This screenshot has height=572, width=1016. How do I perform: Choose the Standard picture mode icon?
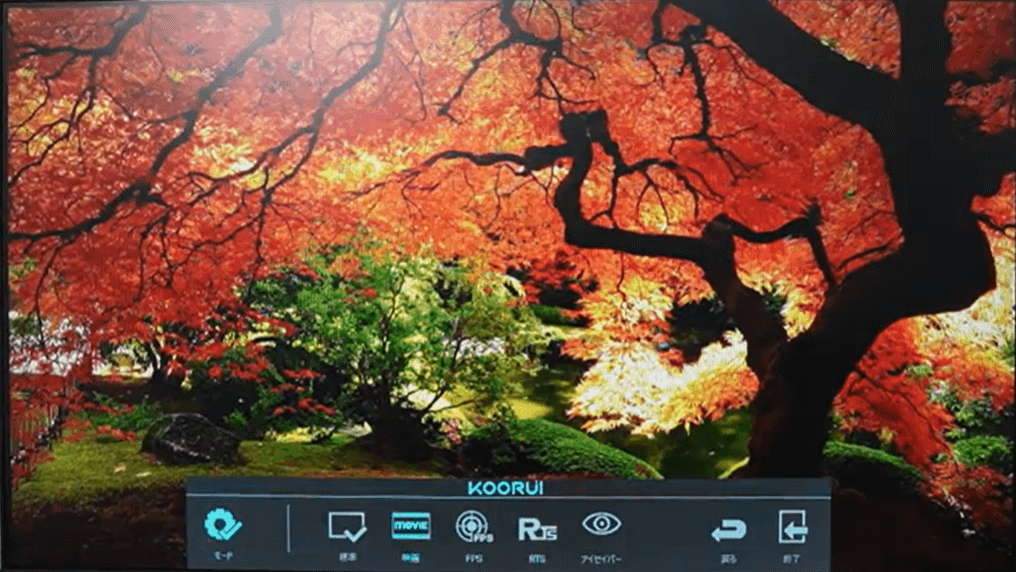tap(347, 527)
